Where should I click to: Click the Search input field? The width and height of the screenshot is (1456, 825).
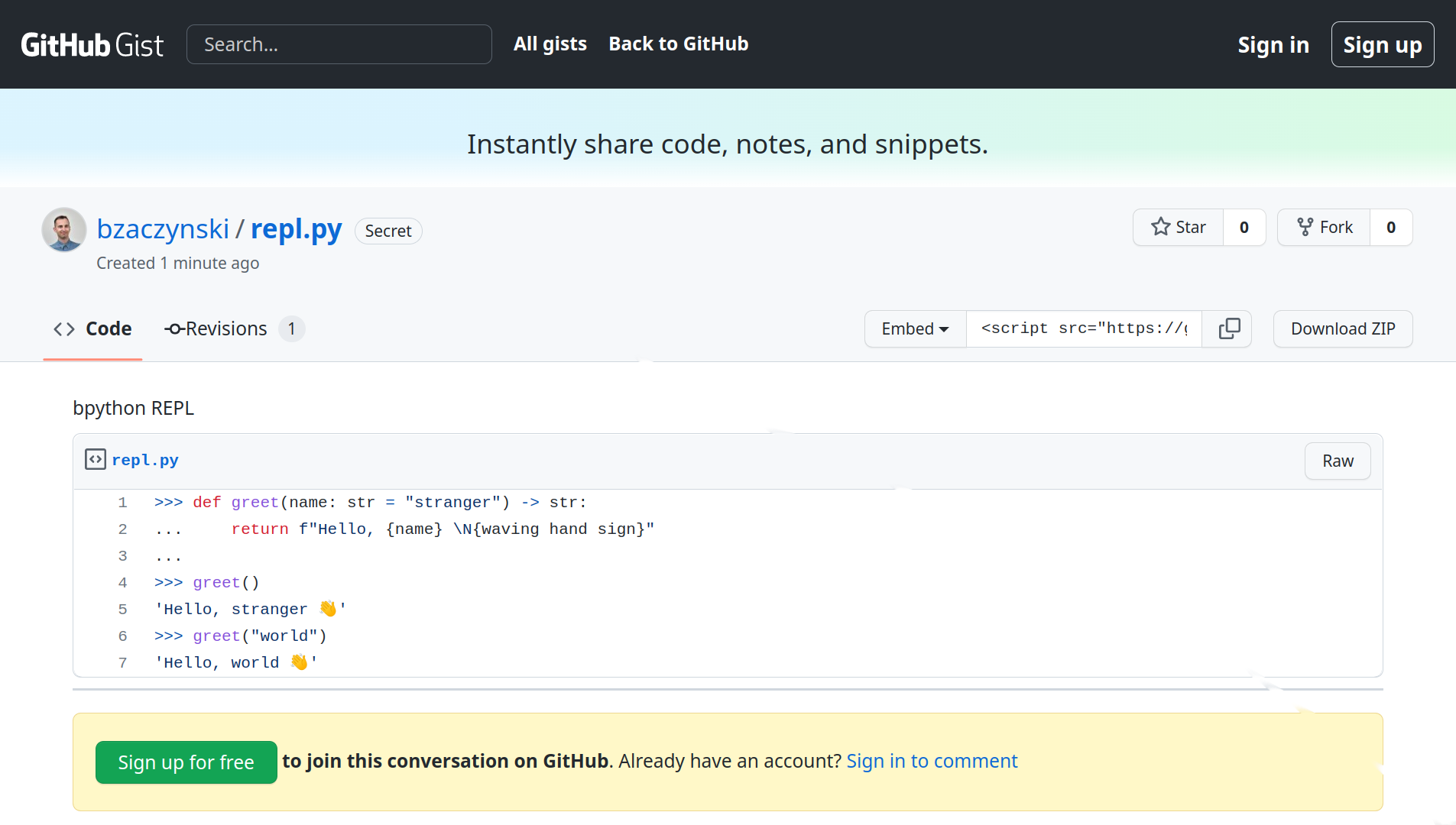point(339,44)
